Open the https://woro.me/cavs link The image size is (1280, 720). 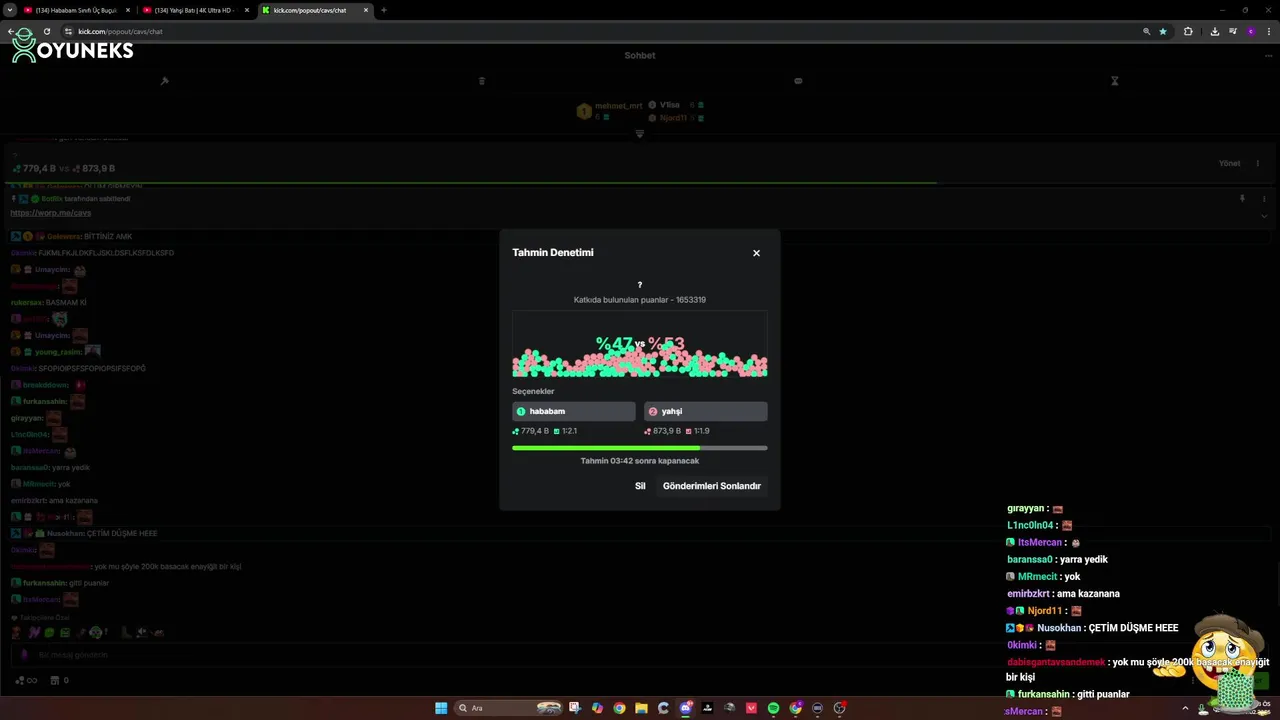click(x=50, y=213)
